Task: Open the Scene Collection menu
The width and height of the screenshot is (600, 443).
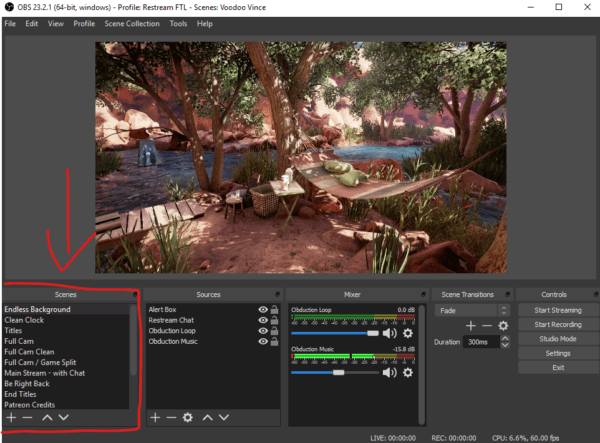Action: pos(132,24)
